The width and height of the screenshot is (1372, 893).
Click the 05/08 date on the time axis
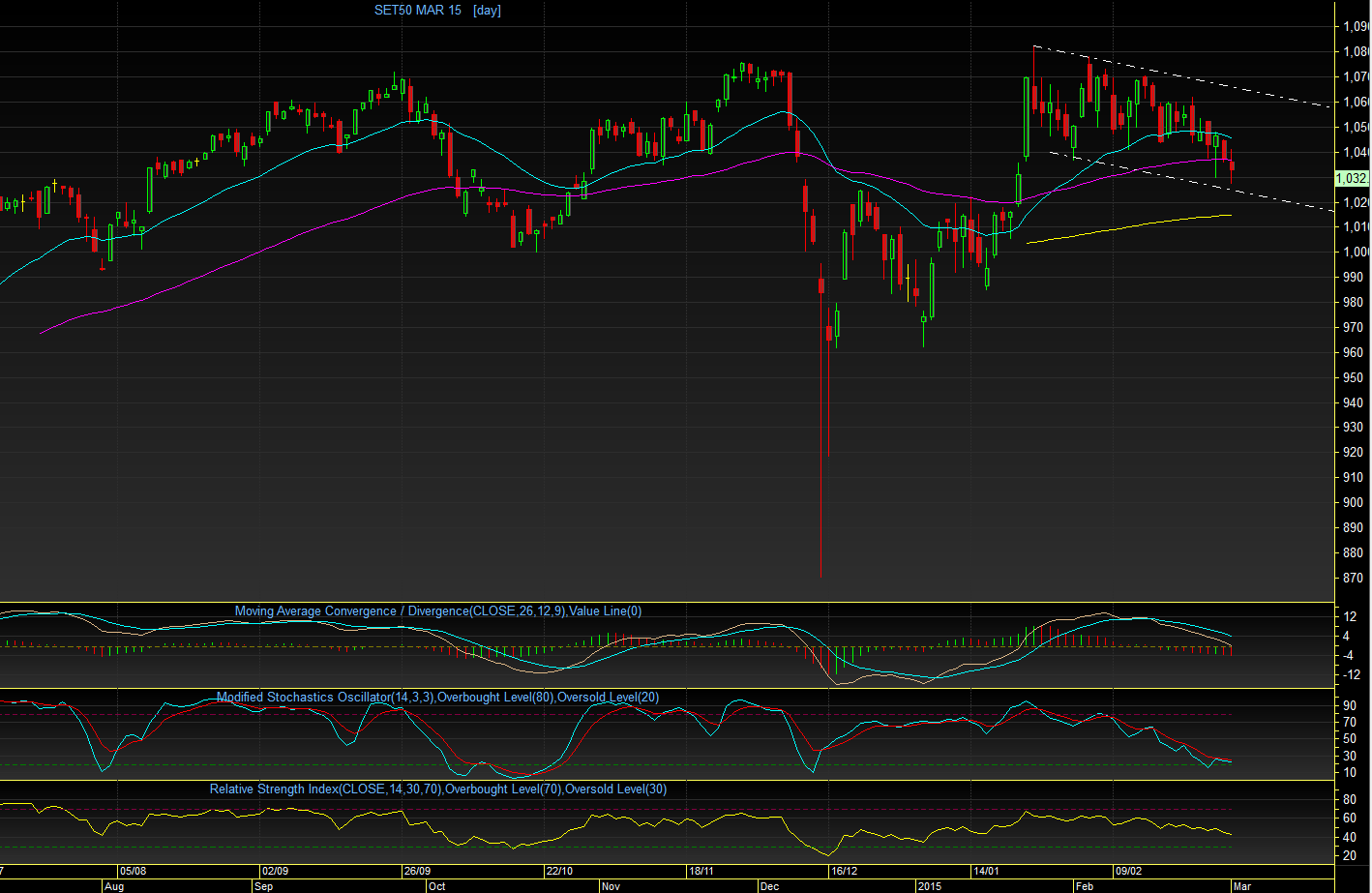(133, 871)
